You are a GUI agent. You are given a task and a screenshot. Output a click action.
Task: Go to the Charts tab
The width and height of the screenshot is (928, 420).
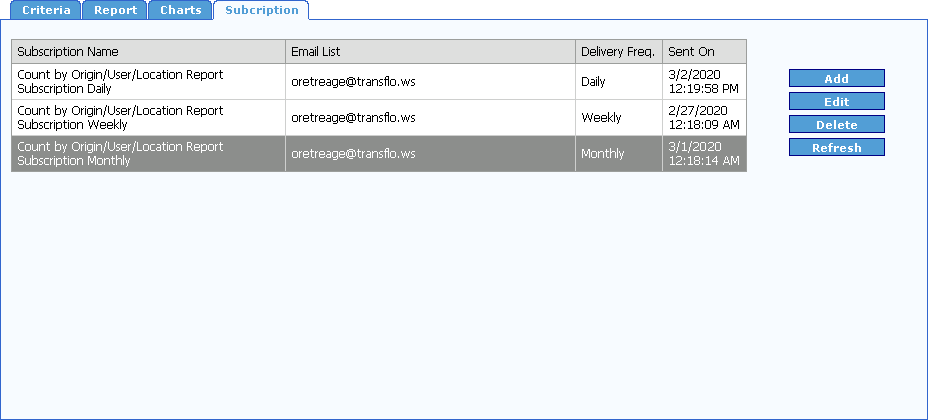(x=180, y=11)
